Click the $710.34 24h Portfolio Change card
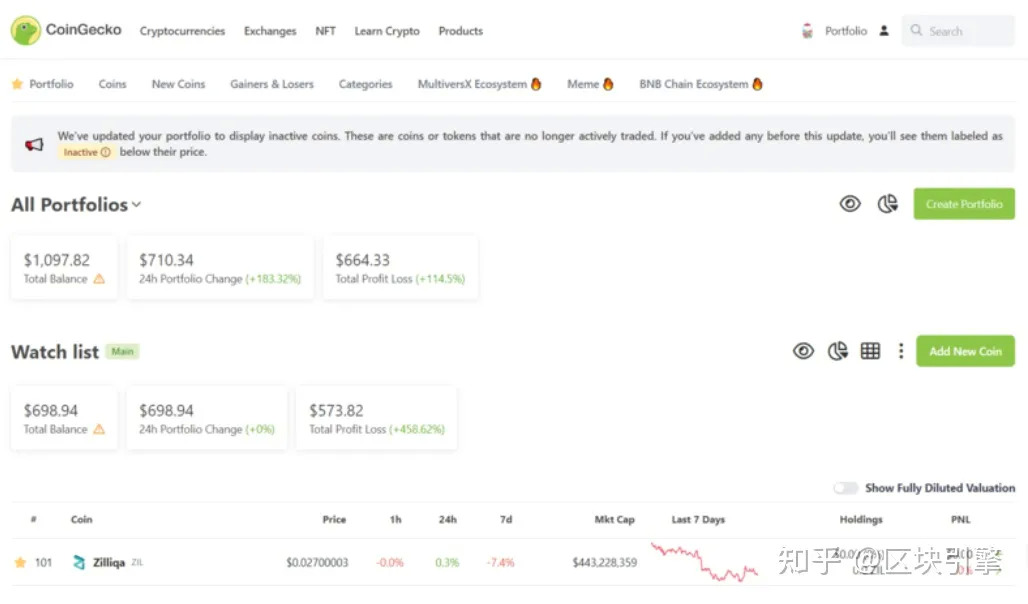The width and height of the screenshot is (1028, 604). click(x=220, y=268)
